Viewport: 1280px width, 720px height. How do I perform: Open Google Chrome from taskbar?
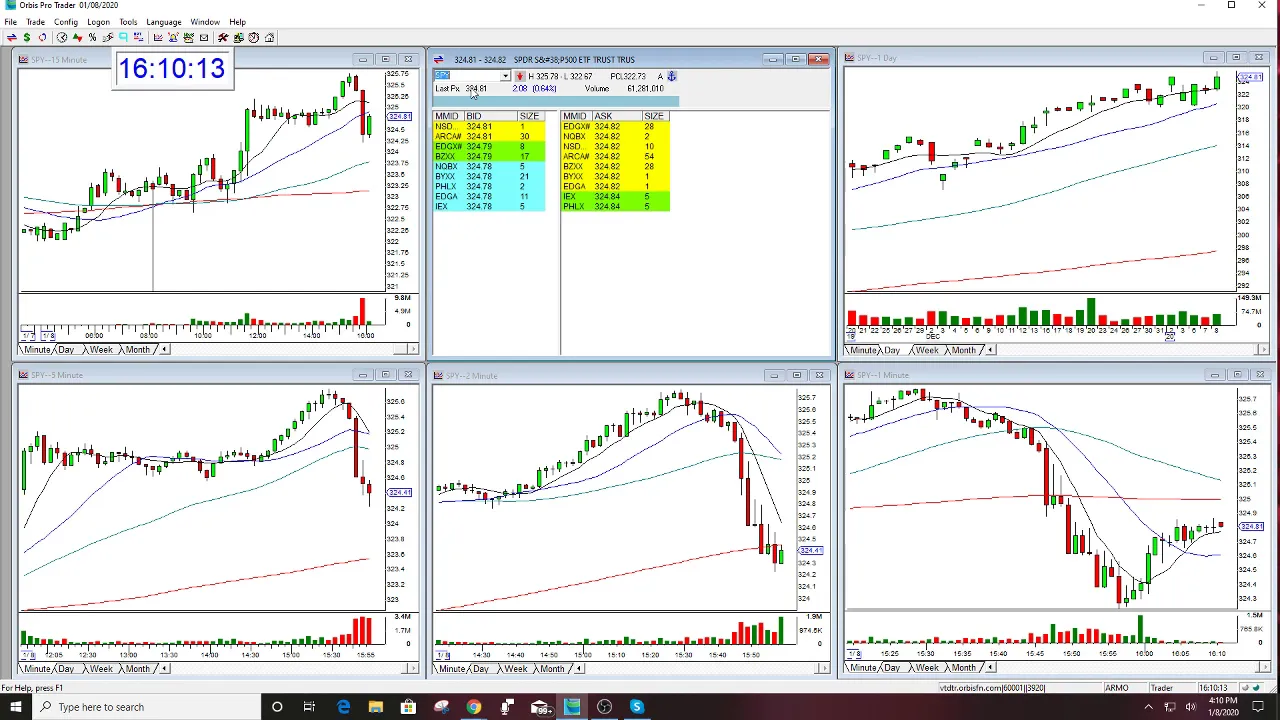click(x=474, y=707)
